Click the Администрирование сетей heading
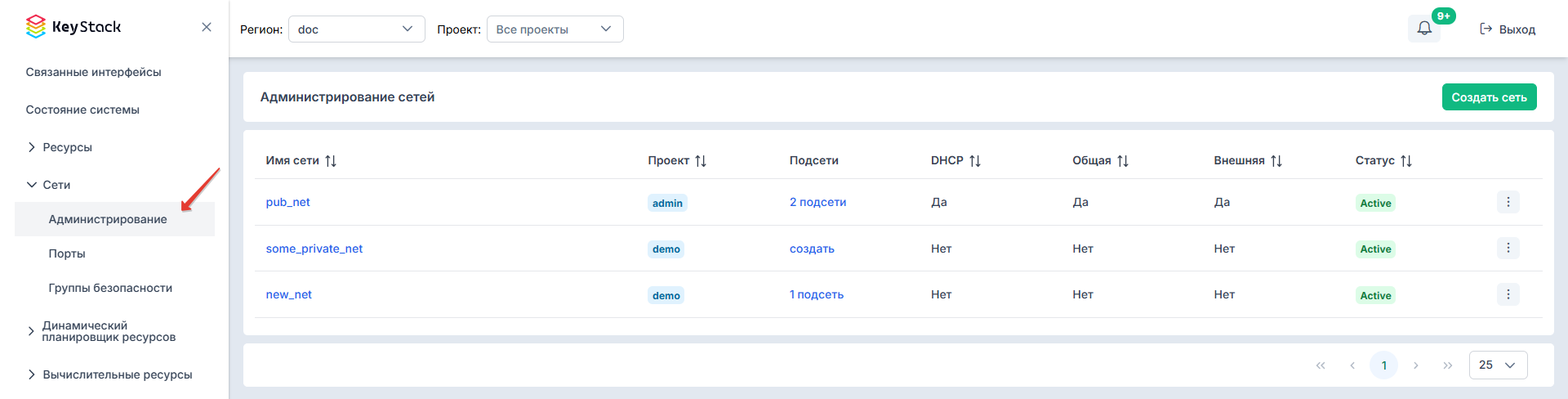The image size is (1568, 399). pos(347,96)
